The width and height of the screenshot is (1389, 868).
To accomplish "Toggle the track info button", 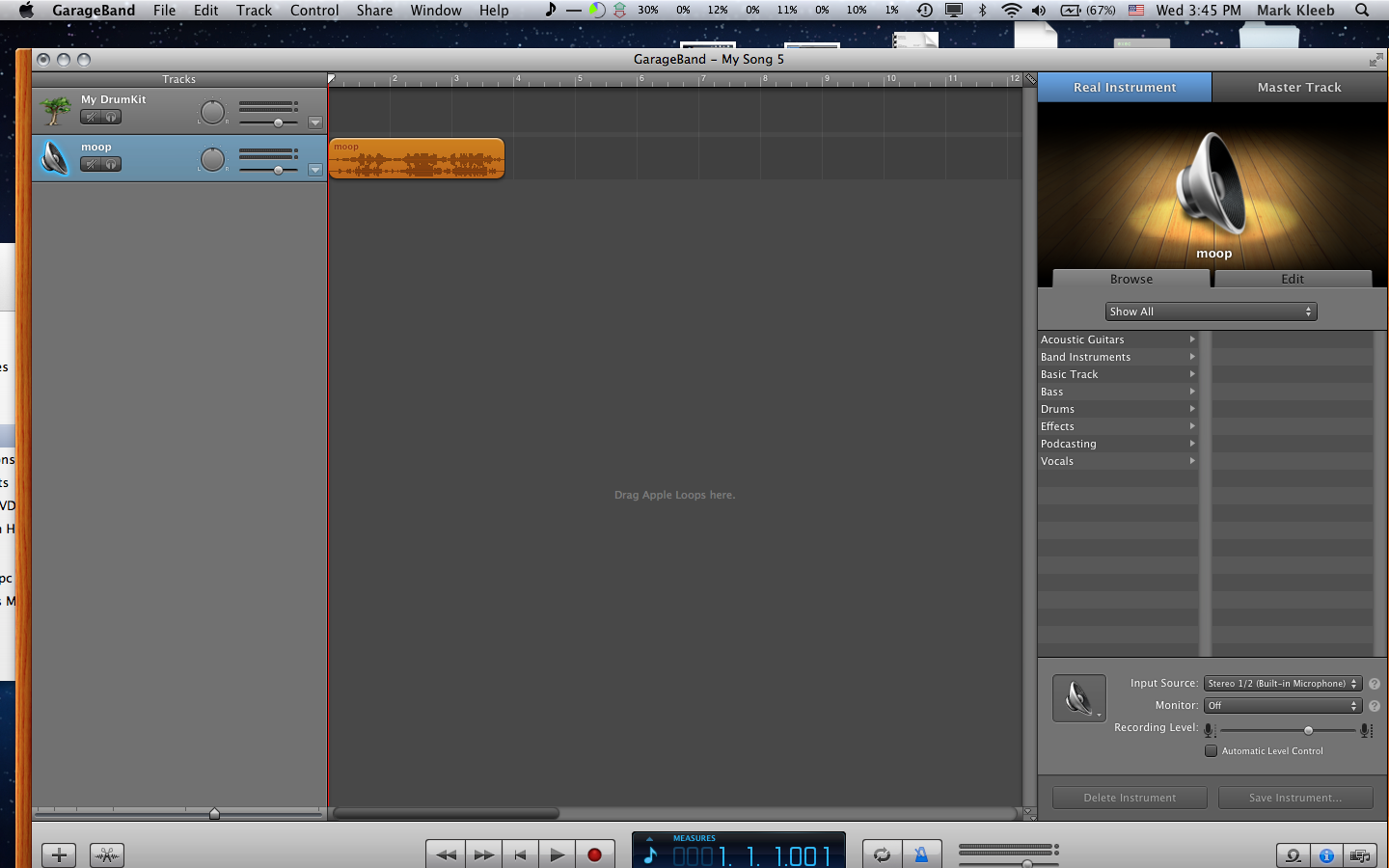I will point(1326,855).
